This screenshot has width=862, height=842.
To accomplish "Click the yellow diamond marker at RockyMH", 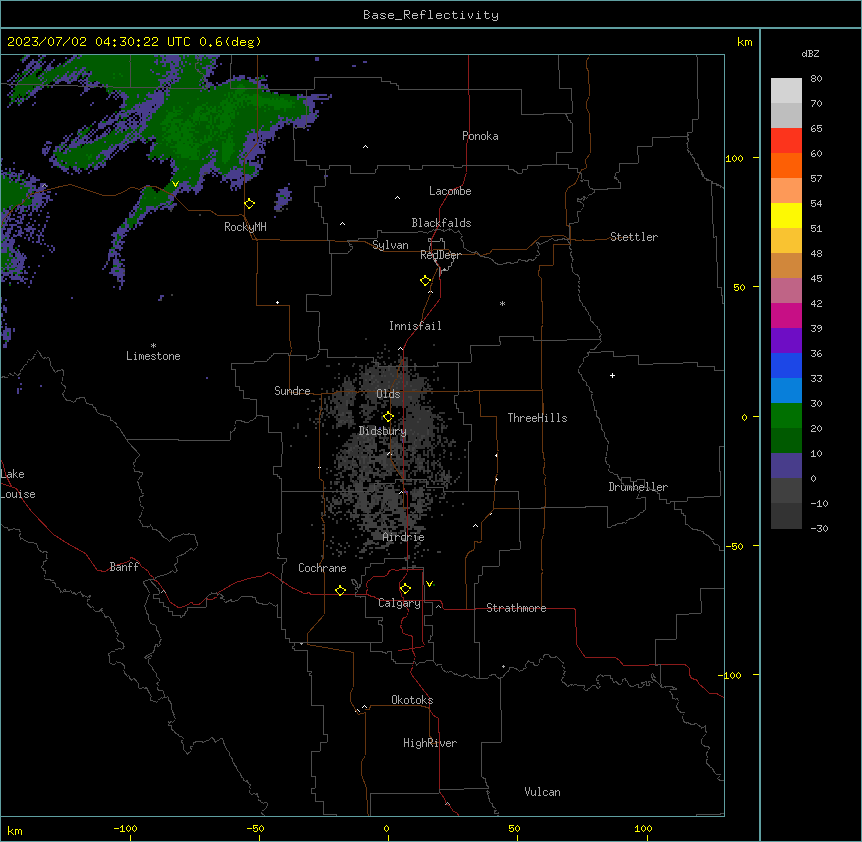I will coord(249,204).
